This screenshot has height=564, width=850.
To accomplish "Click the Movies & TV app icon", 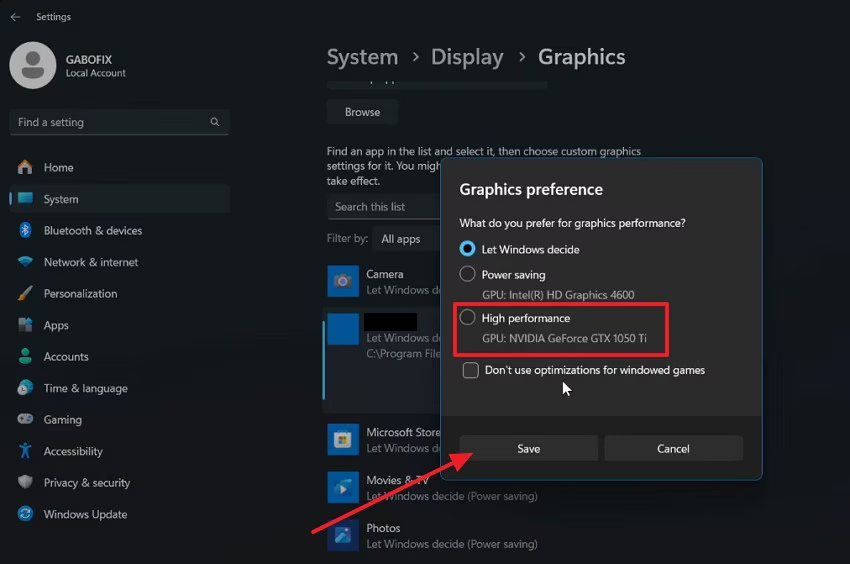I will coord(343,487).
